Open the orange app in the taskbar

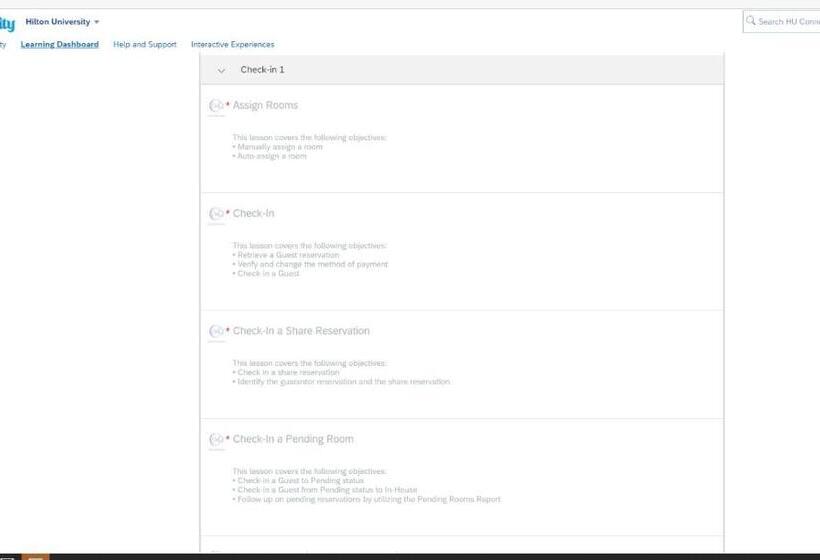coord(36,556)
